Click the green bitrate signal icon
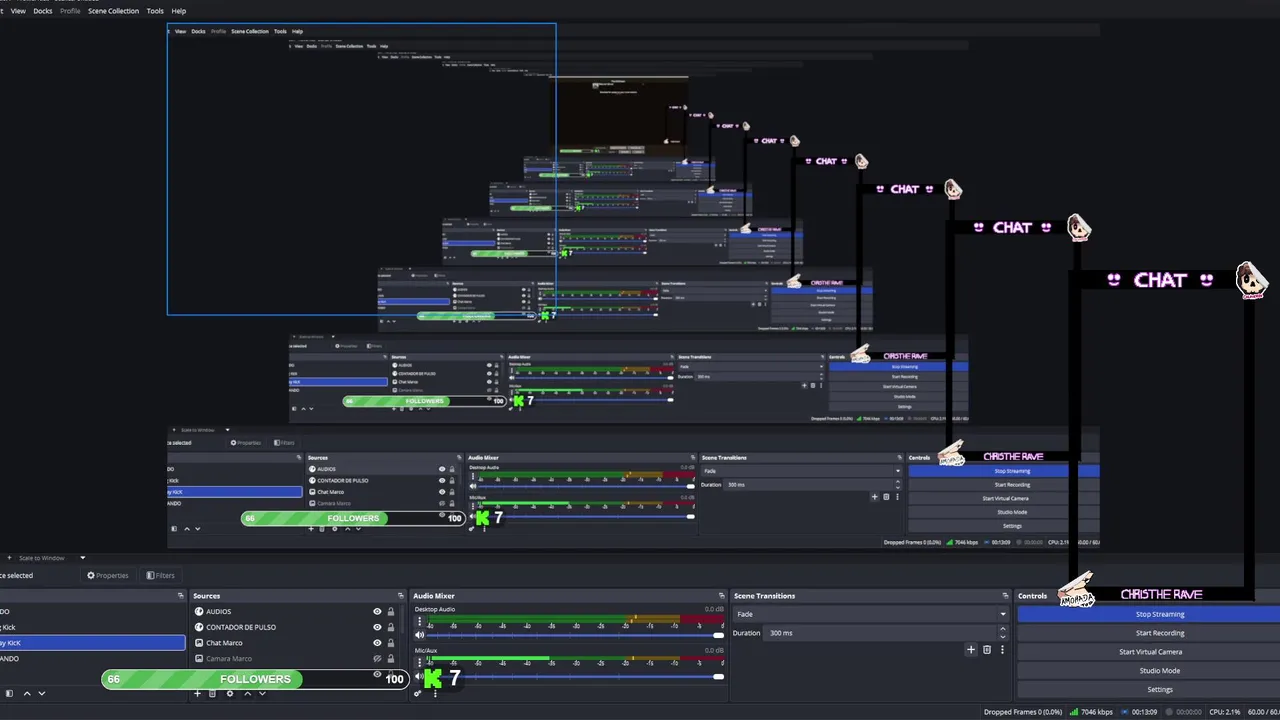Viewport: 1280px width, 720px height. click(x=1074, y=712)
